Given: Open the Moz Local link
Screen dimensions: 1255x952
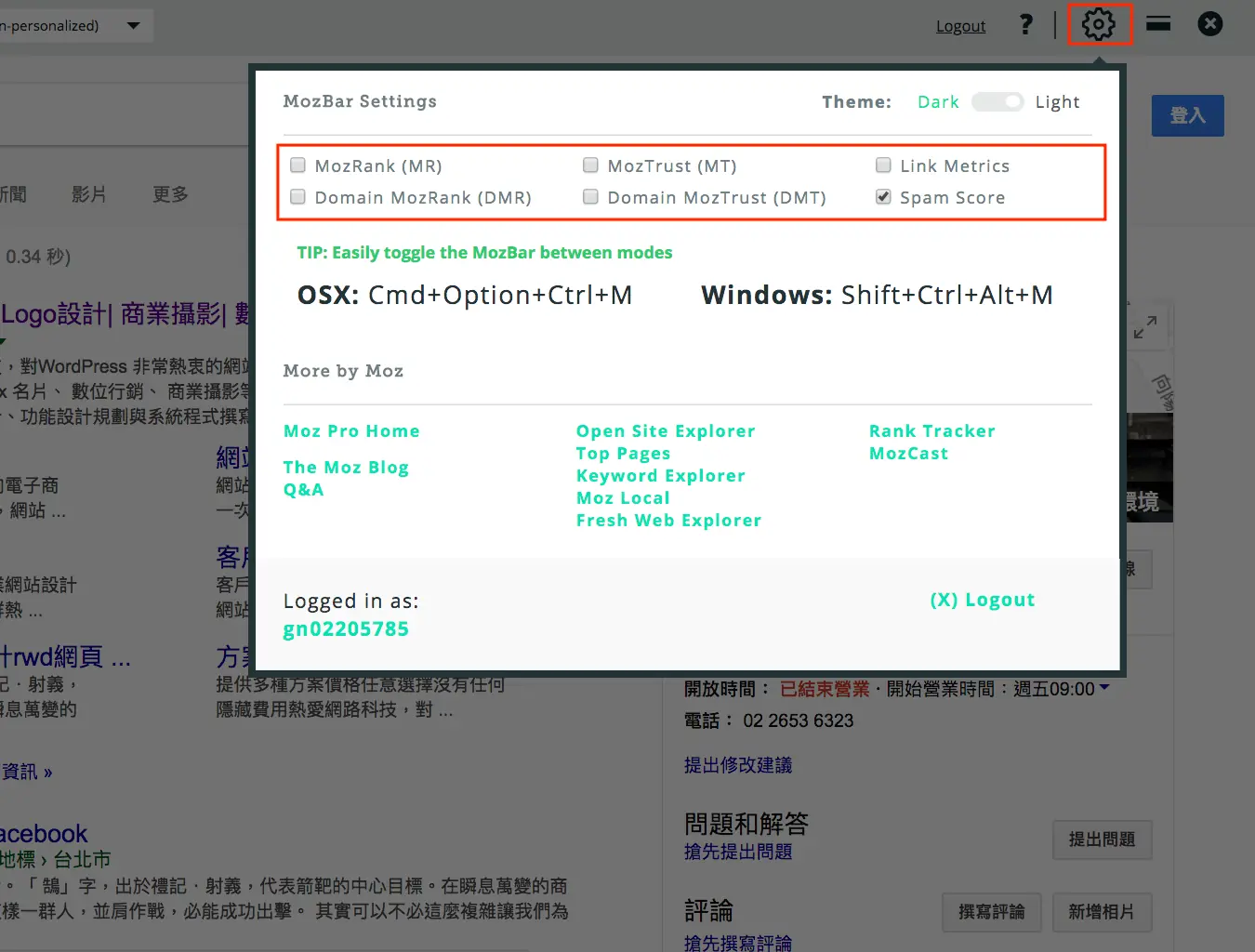Looking at the screenshot, I should point(623,498).
